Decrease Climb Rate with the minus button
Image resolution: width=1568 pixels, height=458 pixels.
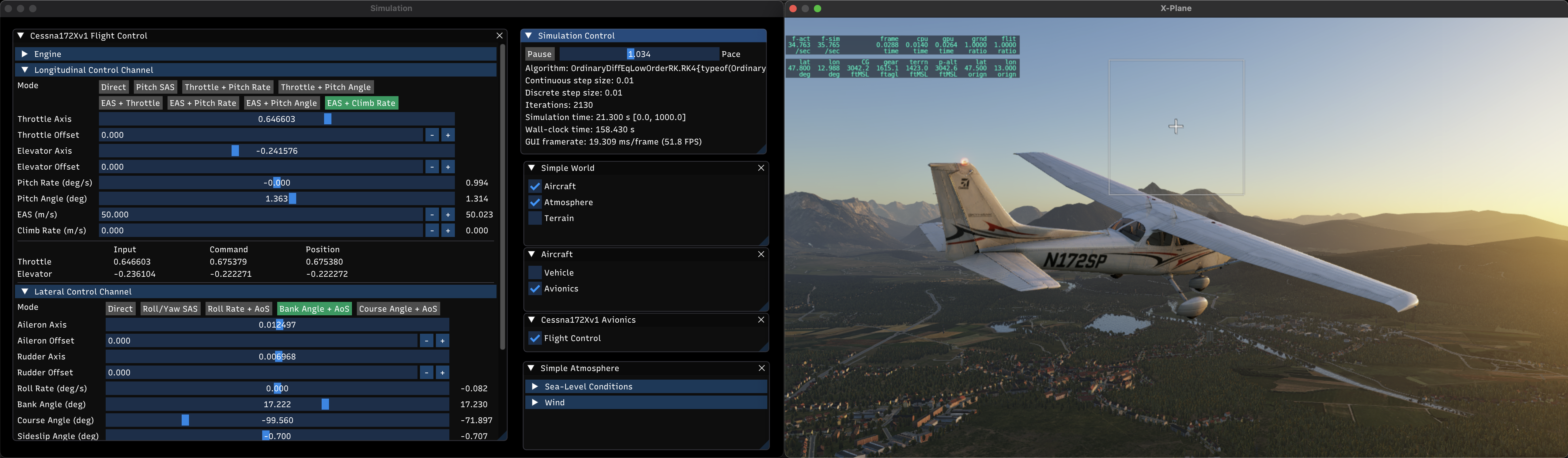[432, 231]
